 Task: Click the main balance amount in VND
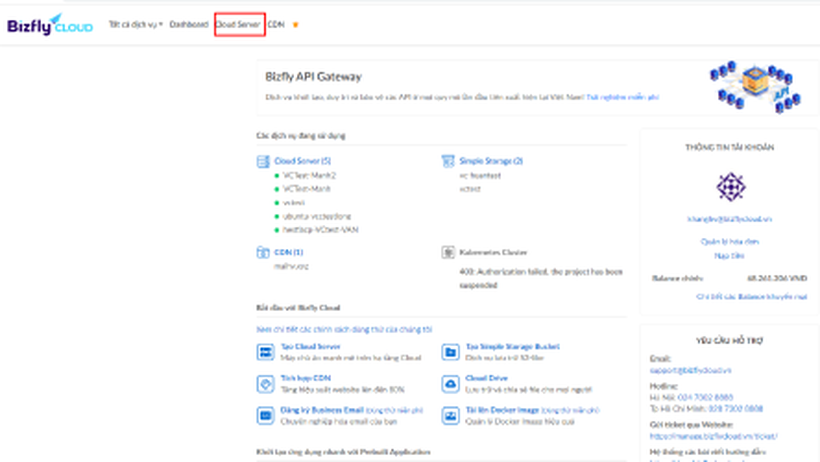tap(777, 278)
